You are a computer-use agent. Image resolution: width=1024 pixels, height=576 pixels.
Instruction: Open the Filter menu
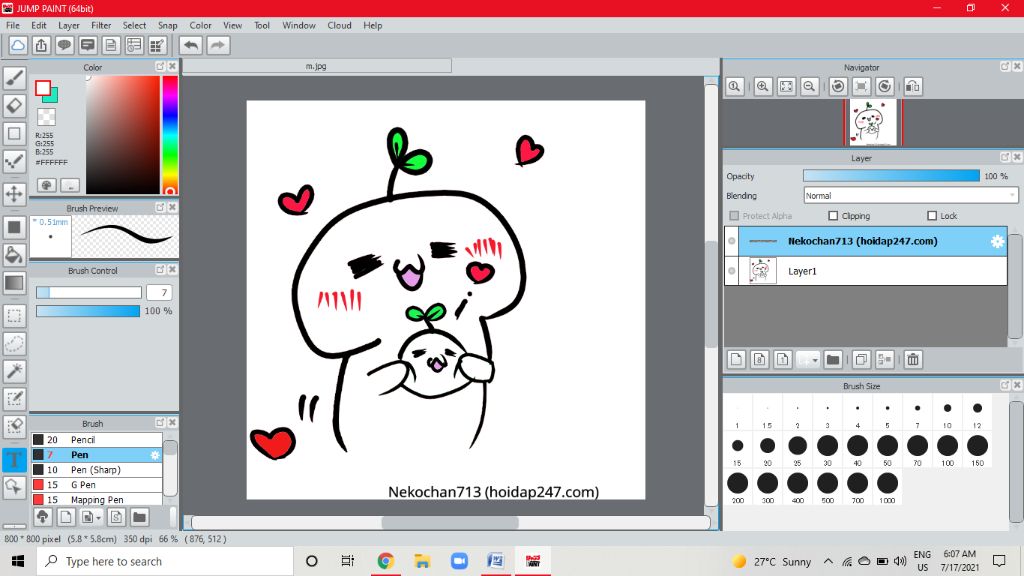click(x=101, y=25)
